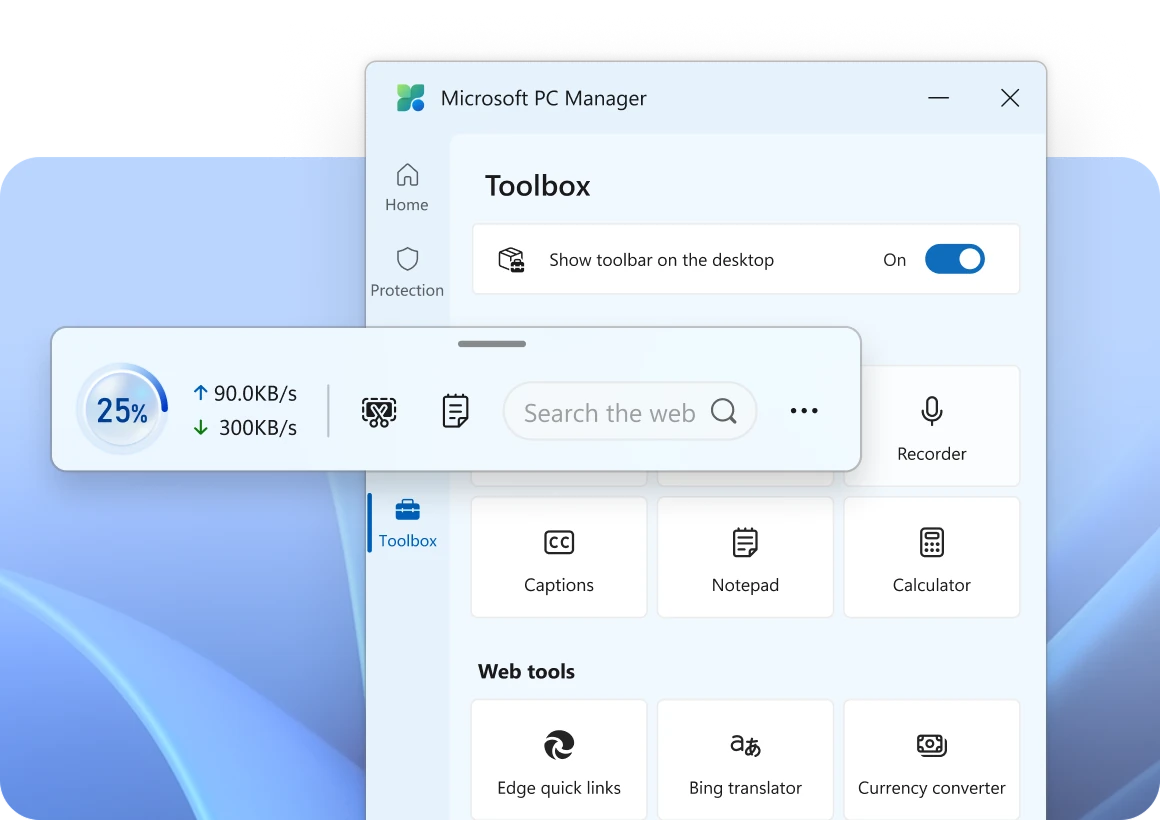Click the Currency converter icon
The width and height of the screenshot is (1160, 820).
point(931,745)
